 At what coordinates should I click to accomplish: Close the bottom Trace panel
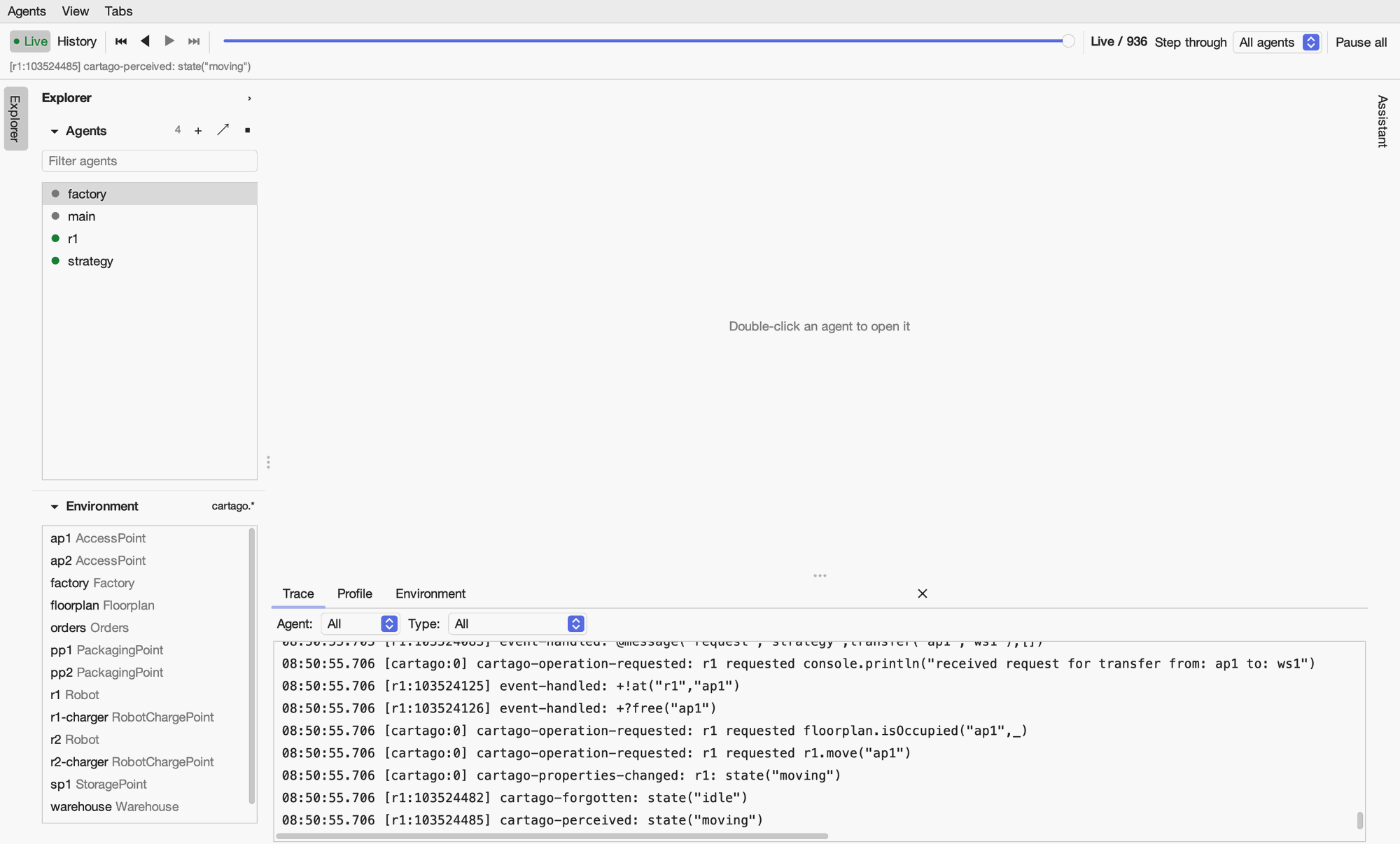922,593
